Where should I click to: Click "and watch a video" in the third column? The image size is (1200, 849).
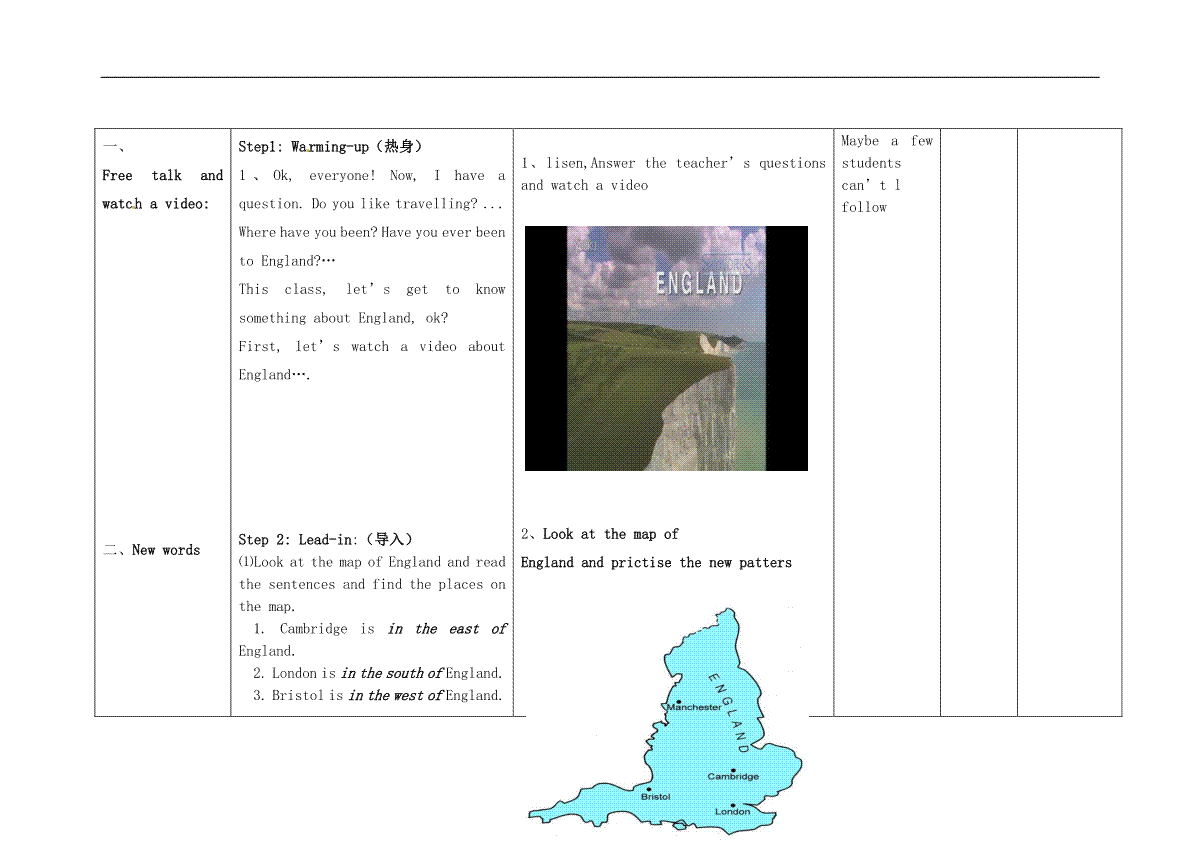[x=585, y=185]
